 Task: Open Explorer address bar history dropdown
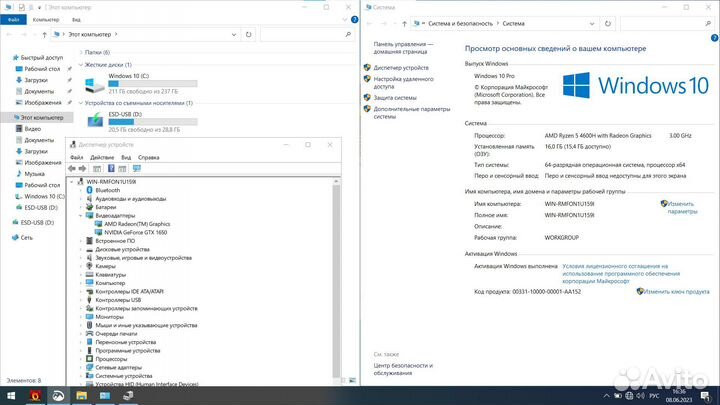tap(234, 34)
